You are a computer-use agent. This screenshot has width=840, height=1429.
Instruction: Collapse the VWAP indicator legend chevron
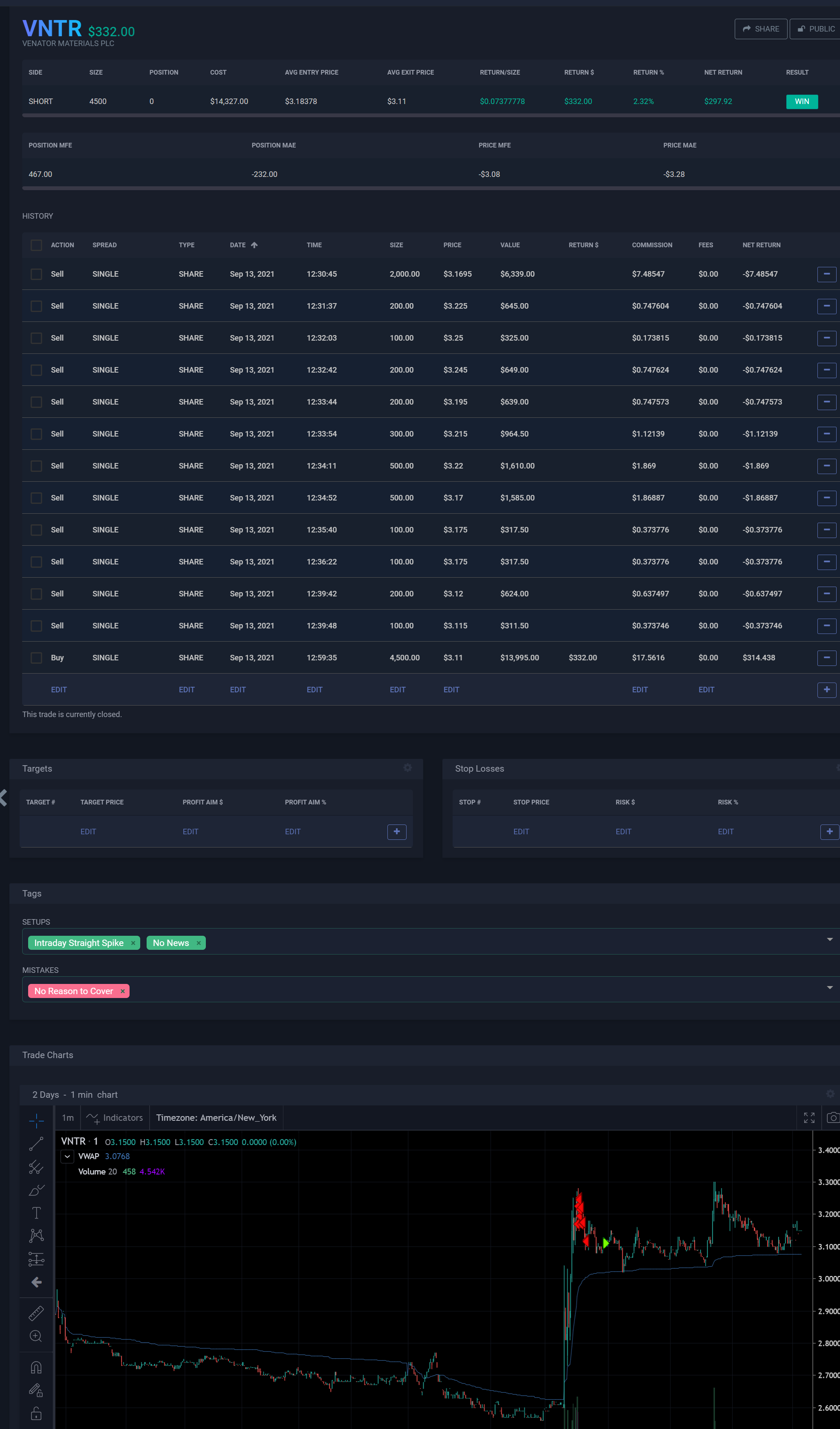click(67, 1156)
